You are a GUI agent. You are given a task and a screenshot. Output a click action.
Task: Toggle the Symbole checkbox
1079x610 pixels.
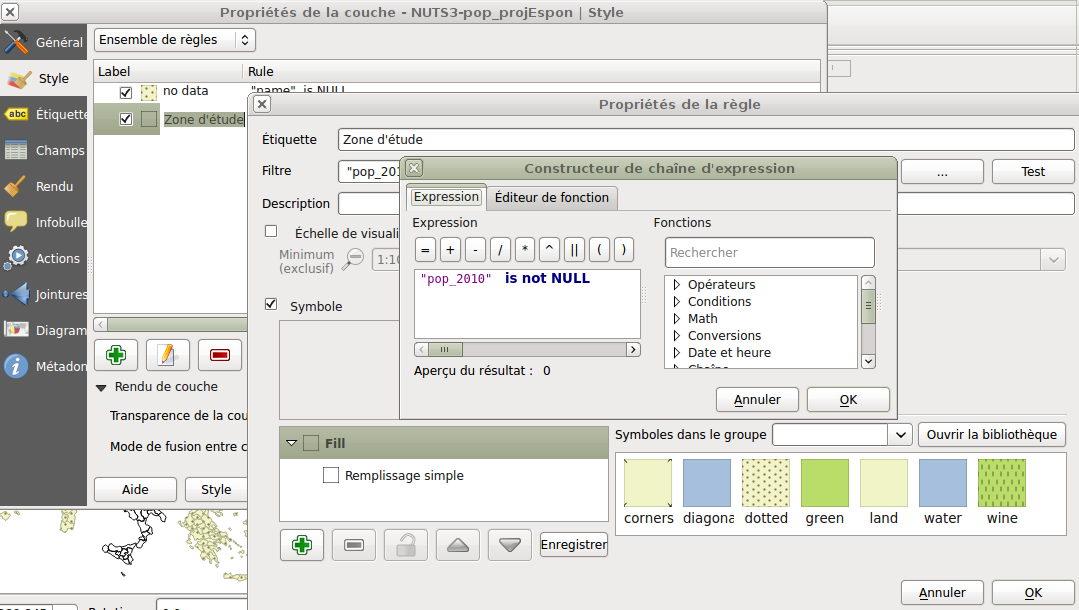coord(271,304)
